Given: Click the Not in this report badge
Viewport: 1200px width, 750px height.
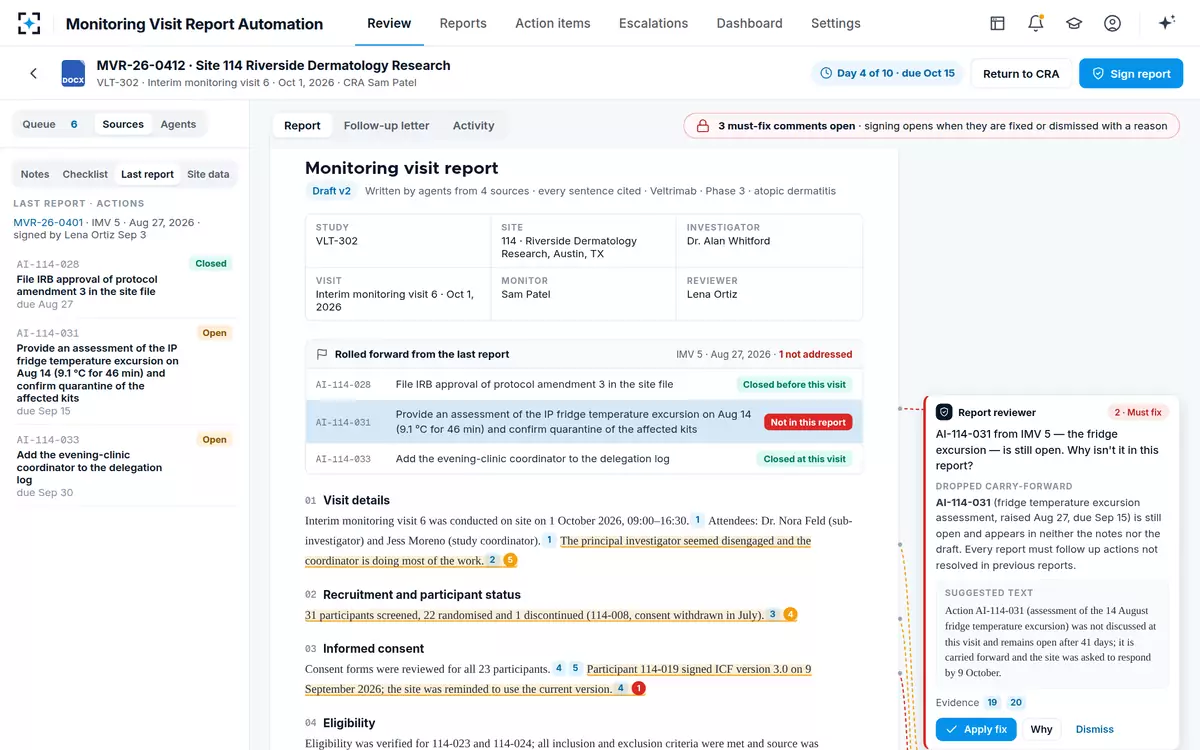Looking at the screenshot, I should tap(808, 422).
